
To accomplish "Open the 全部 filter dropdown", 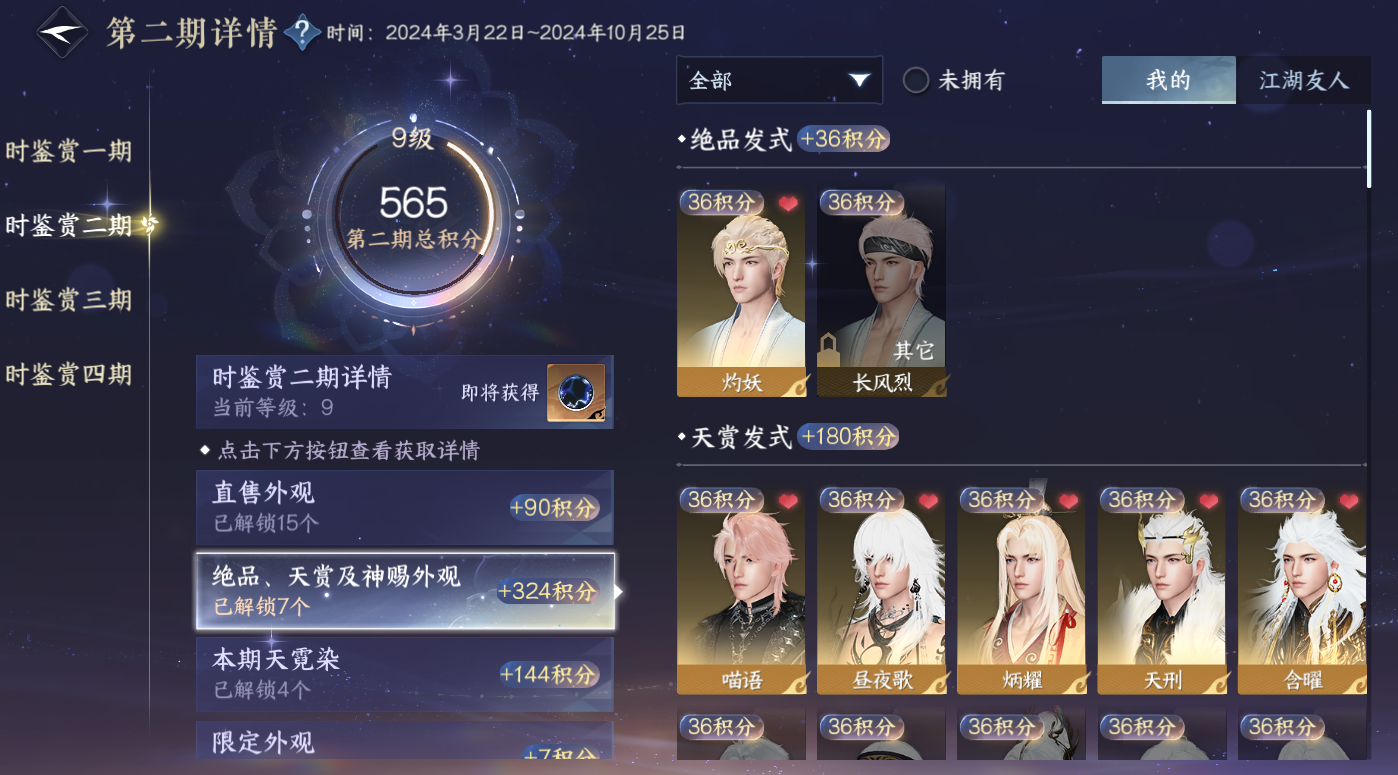I will (780, 81).
